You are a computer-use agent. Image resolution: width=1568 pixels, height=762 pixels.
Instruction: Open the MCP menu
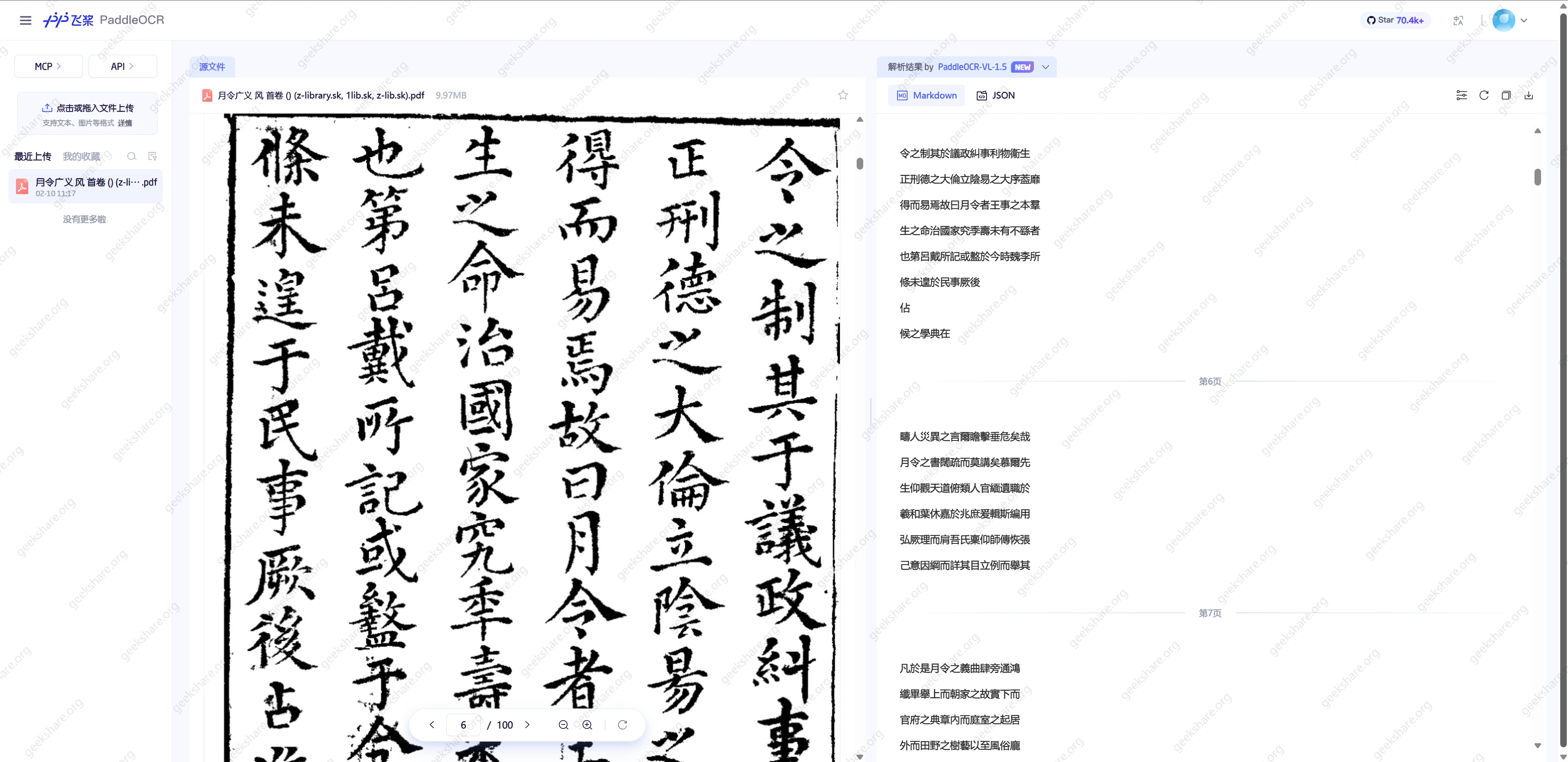pyautogui.click(x=48, y=66)
